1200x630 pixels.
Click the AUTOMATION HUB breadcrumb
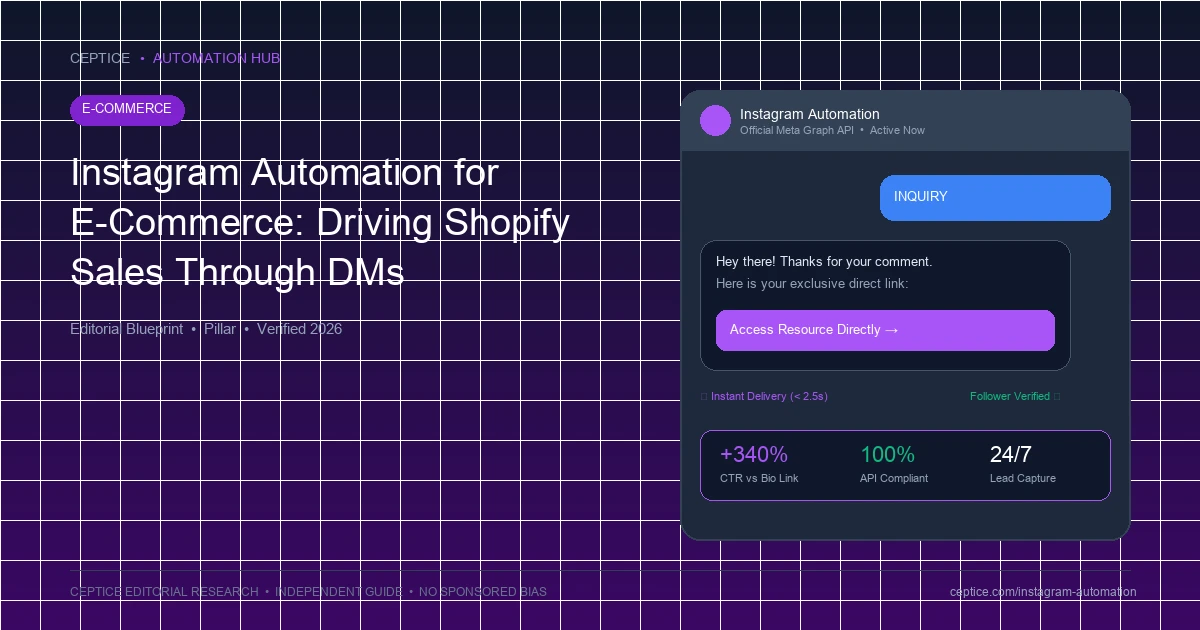(x=216, y=58)
